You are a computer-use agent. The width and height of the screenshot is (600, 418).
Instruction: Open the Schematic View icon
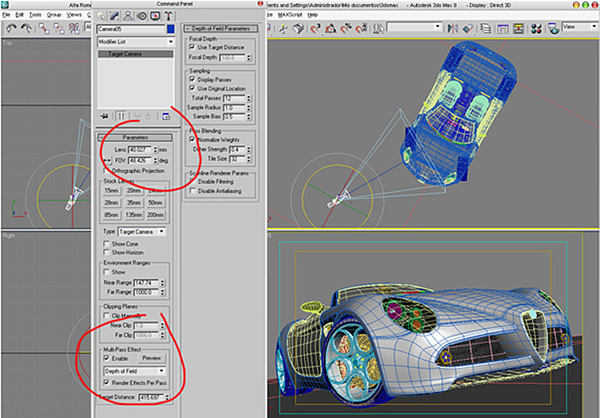pyautogui.click(x=518, y=28)
